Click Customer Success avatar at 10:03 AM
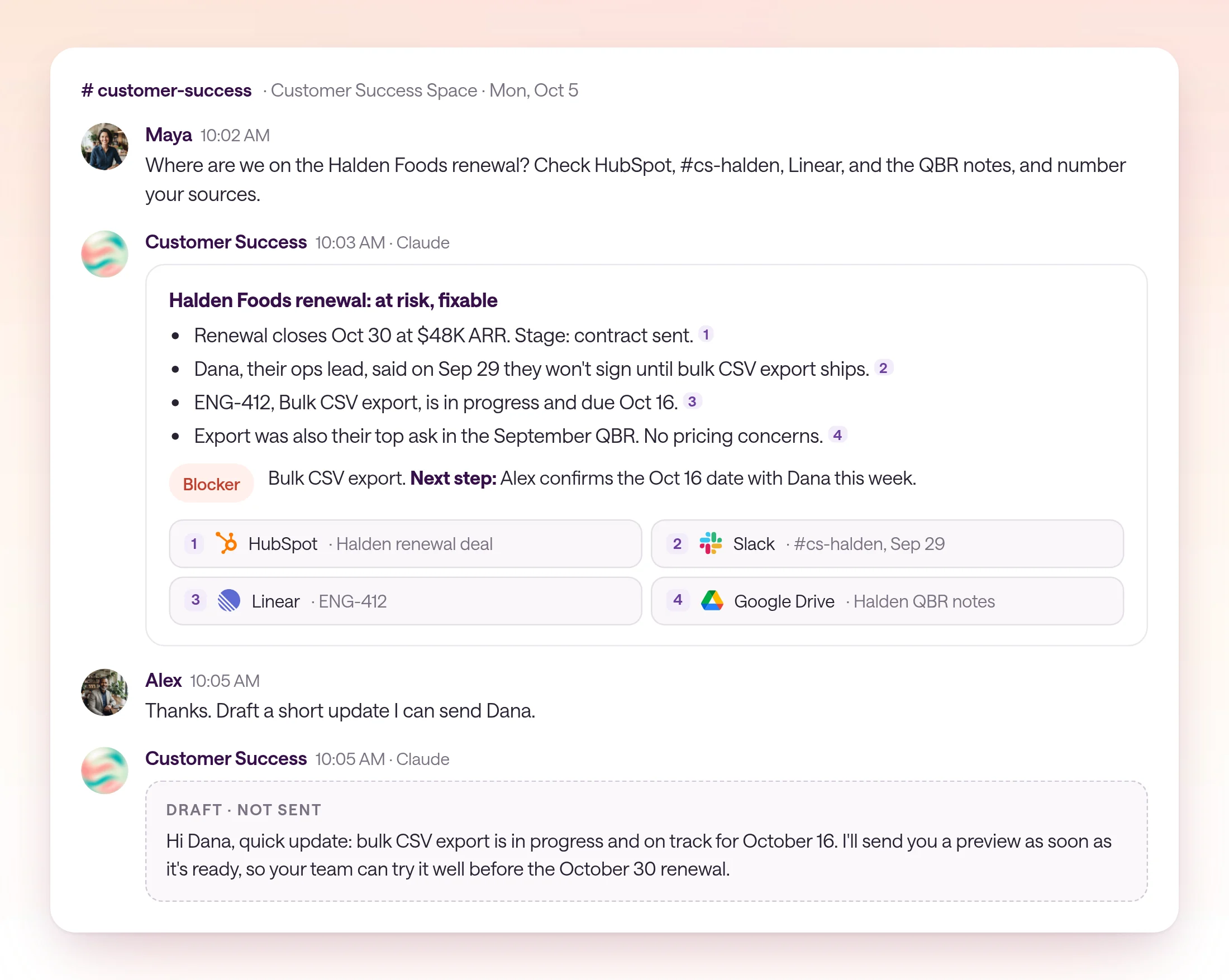This screenshot has width=1229, height=980. (104, 254)
